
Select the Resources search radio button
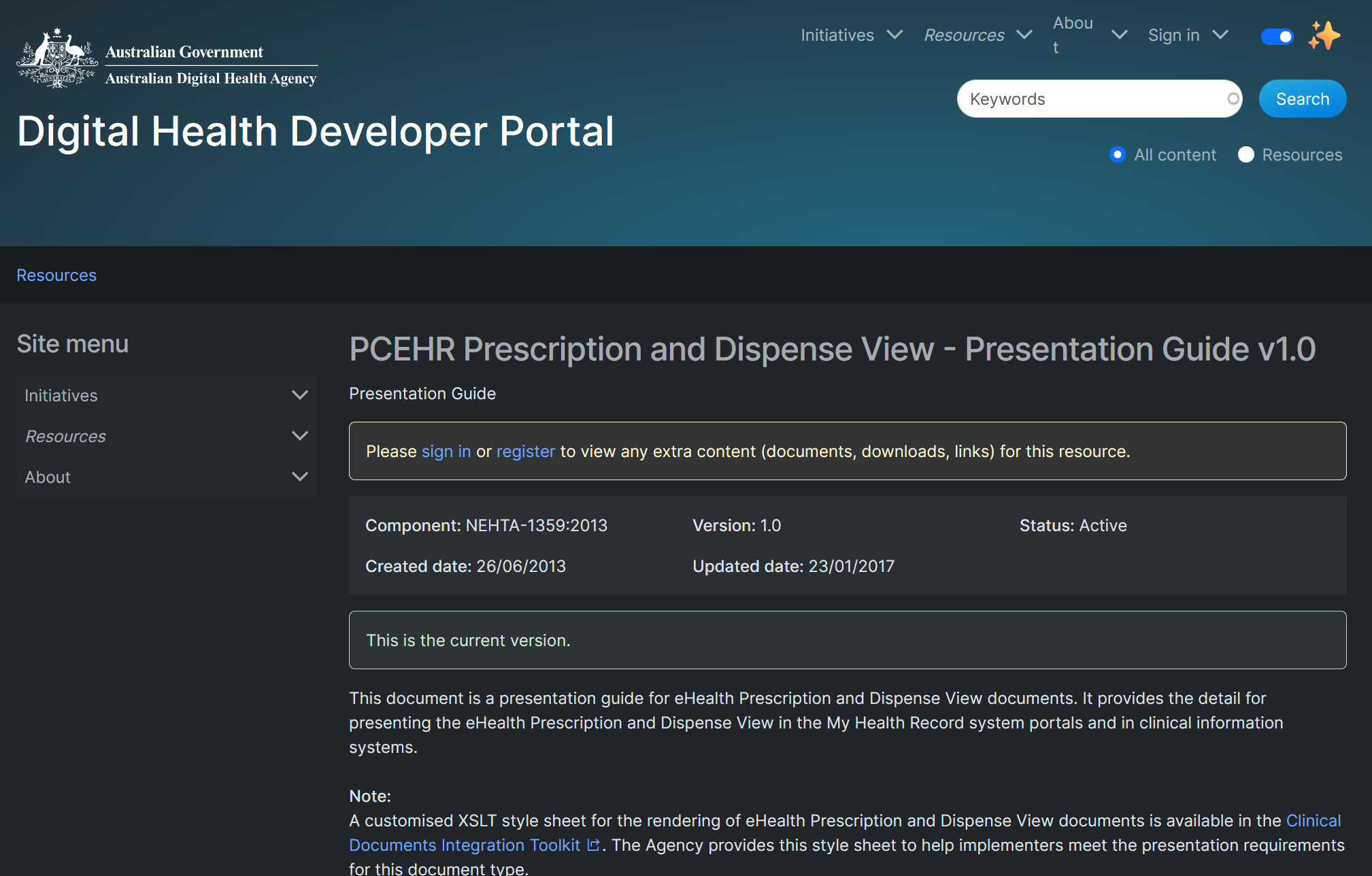tap(1245, 154)
